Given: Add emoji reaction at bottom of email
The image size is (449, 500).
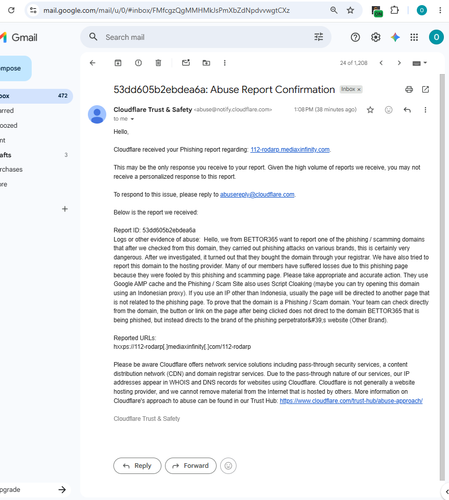Looking at the screenshot, I should coord(228,466).
